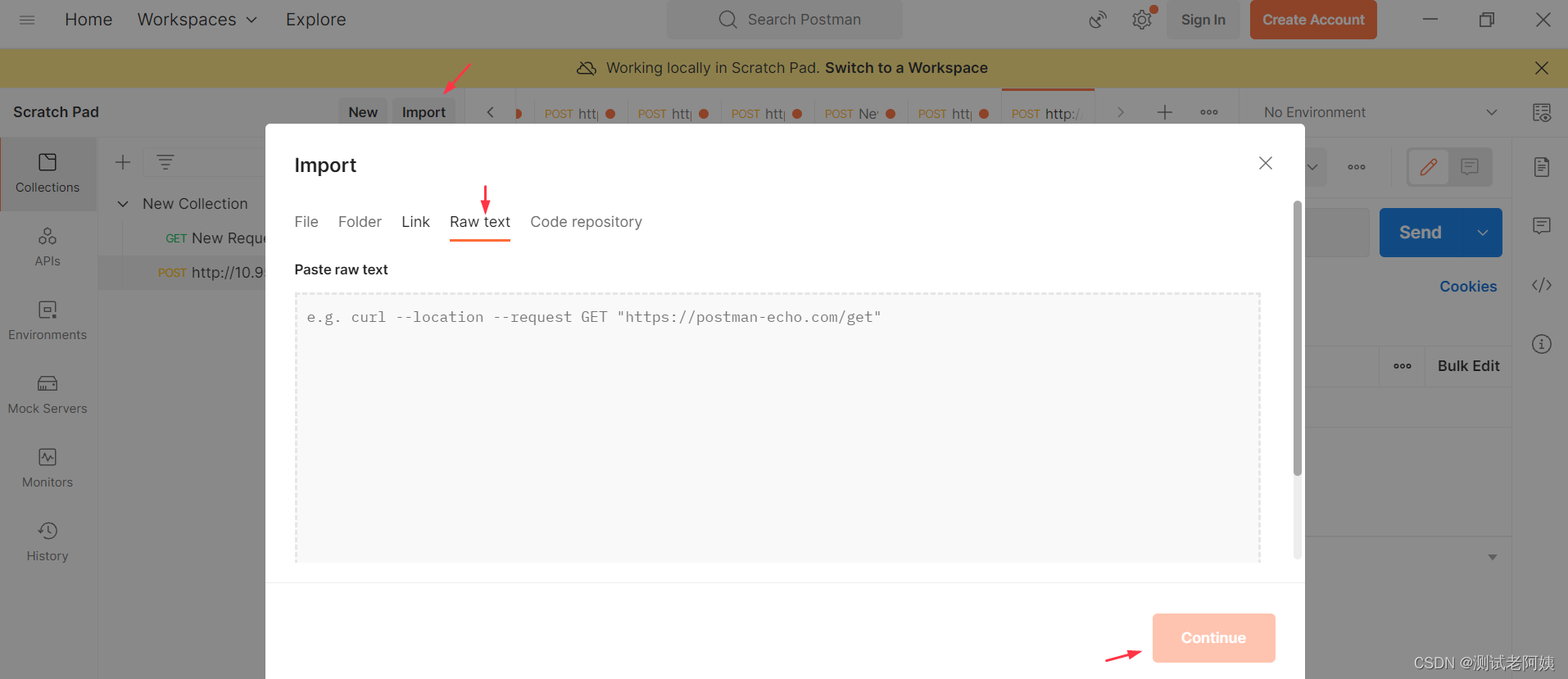
Task: Switch to comment mode icon
Action: pyautogui.click(x=1470, y=167)
